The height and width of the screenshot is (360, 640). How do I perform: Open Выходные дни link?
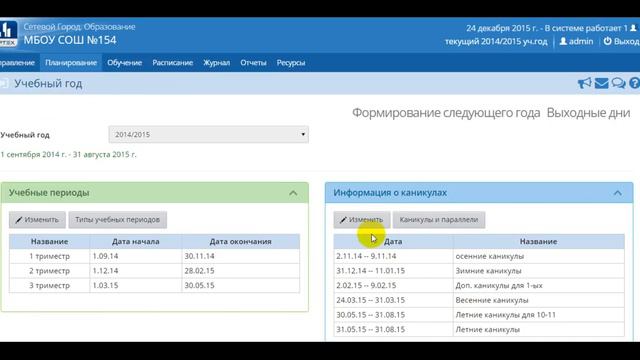point(588,113)
